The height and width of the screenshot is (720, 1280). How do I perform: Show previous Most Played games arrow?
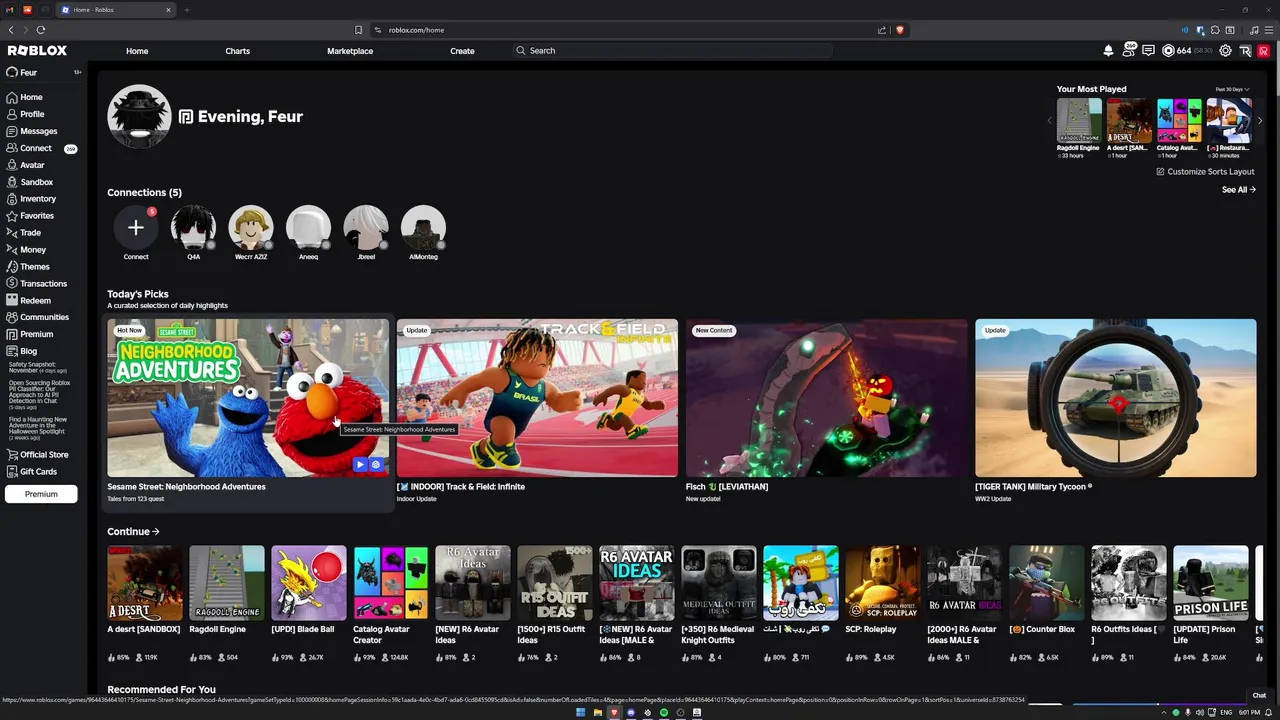pyautogui.click(x=1050, y=121)
